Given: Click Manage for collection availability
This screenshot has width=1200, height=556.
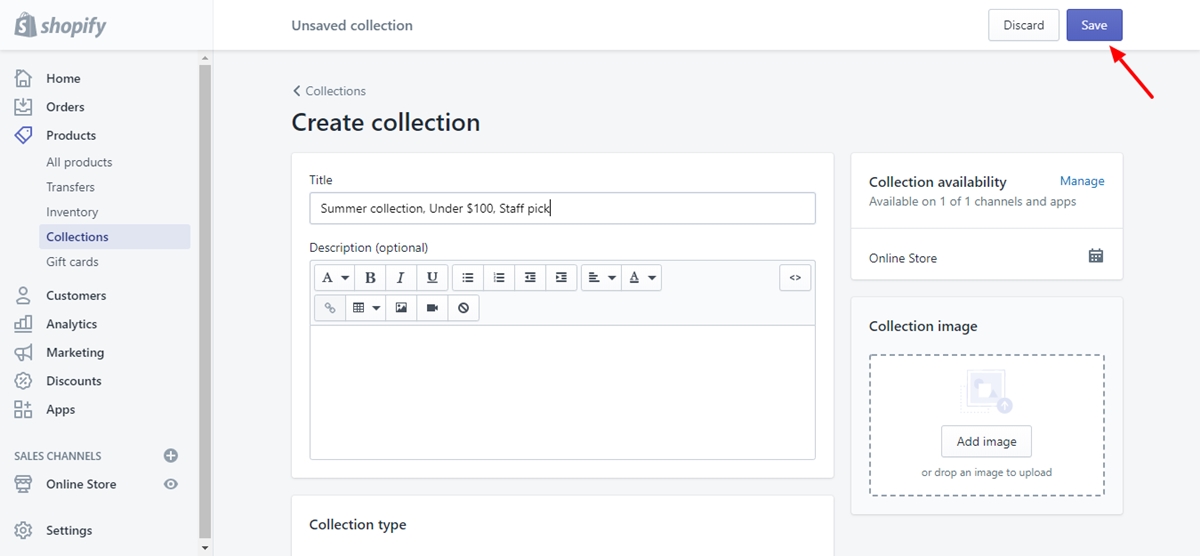Looking at the screenshot, I should point(1082,181).
